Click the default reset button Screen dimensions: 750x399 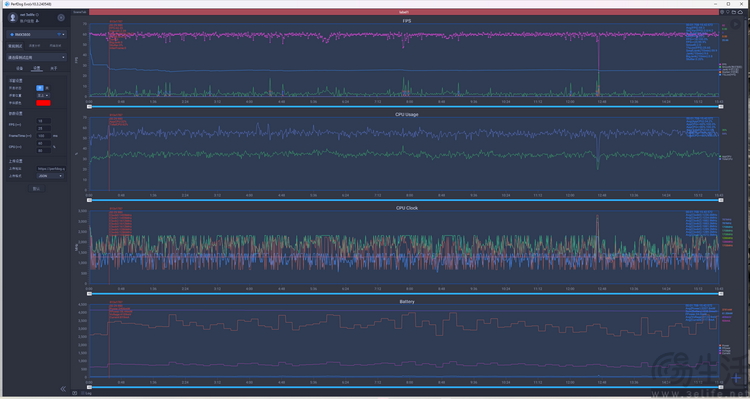(x=36, y=188)
